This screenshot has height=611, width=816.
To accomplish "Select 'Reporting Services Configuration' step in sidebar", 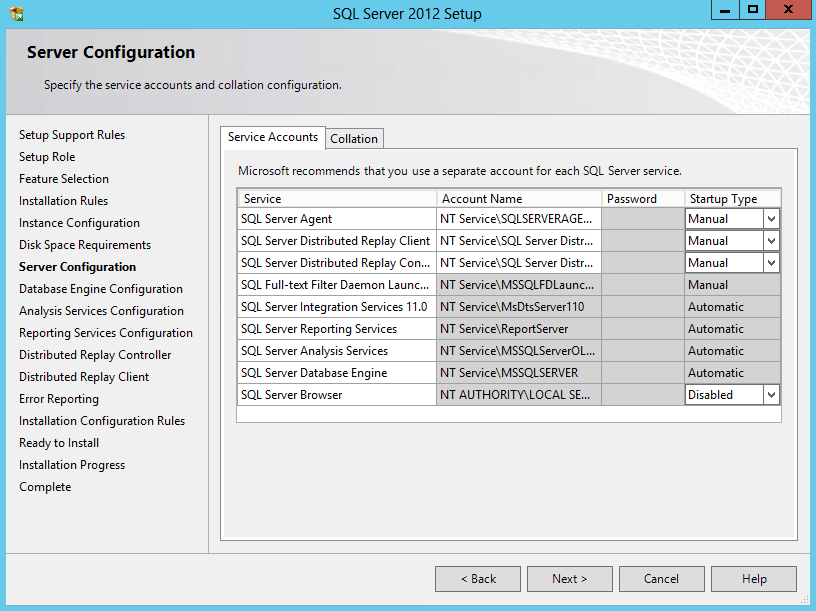I will [x=106, y=333].
